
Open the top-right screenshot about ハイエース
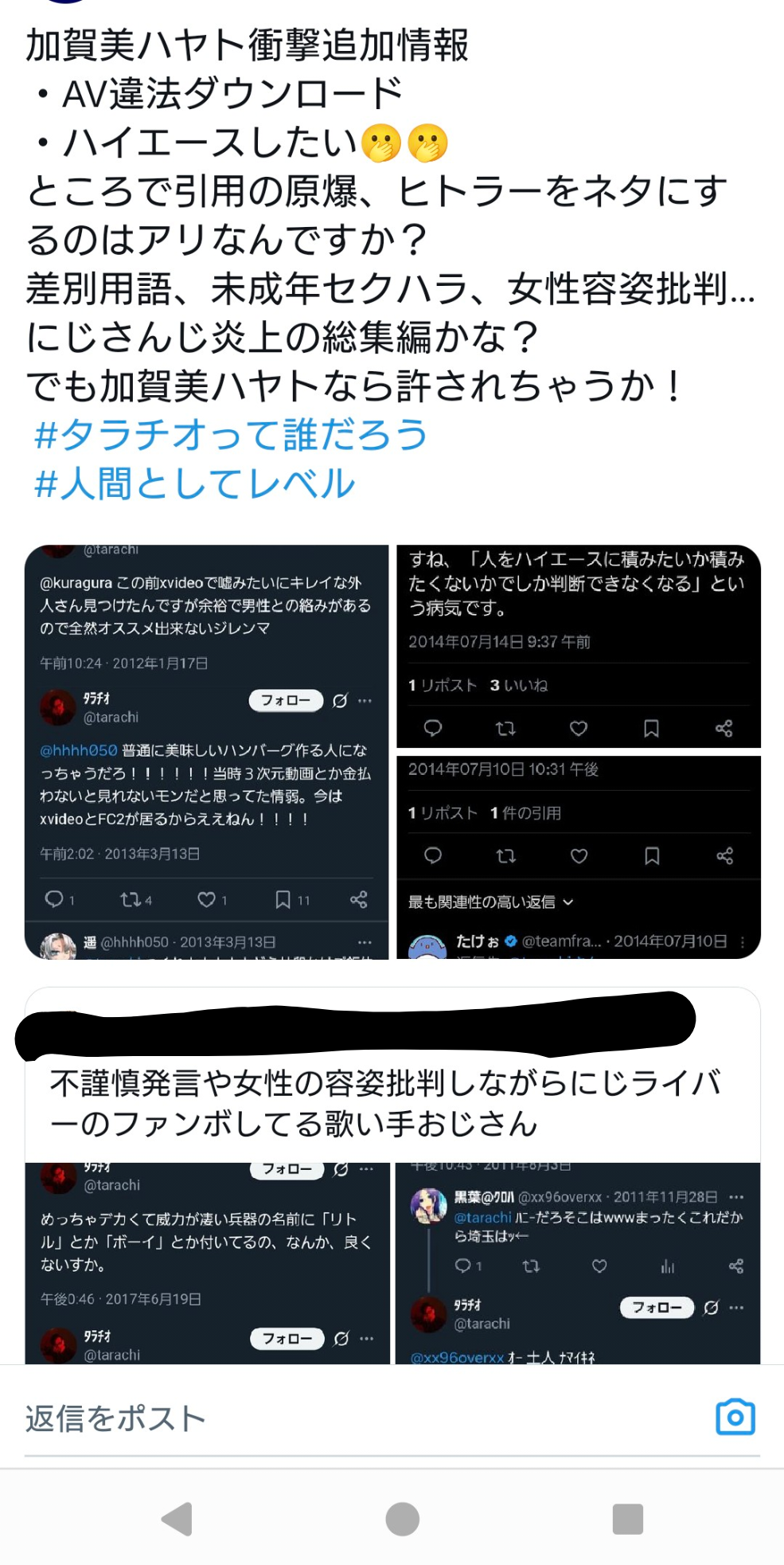point(579,646)
